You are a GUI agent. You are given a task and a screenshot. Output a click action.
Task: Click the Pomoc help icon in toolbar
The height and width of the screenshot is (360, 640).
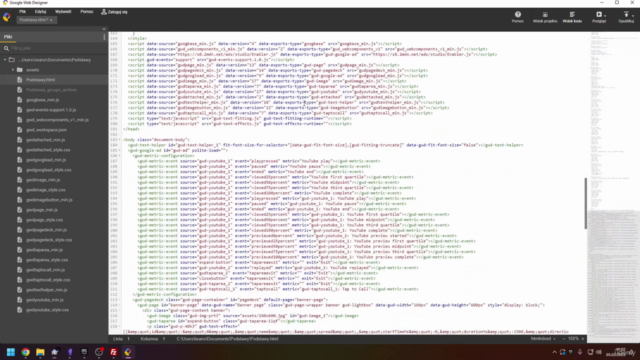tap(518, 17)
